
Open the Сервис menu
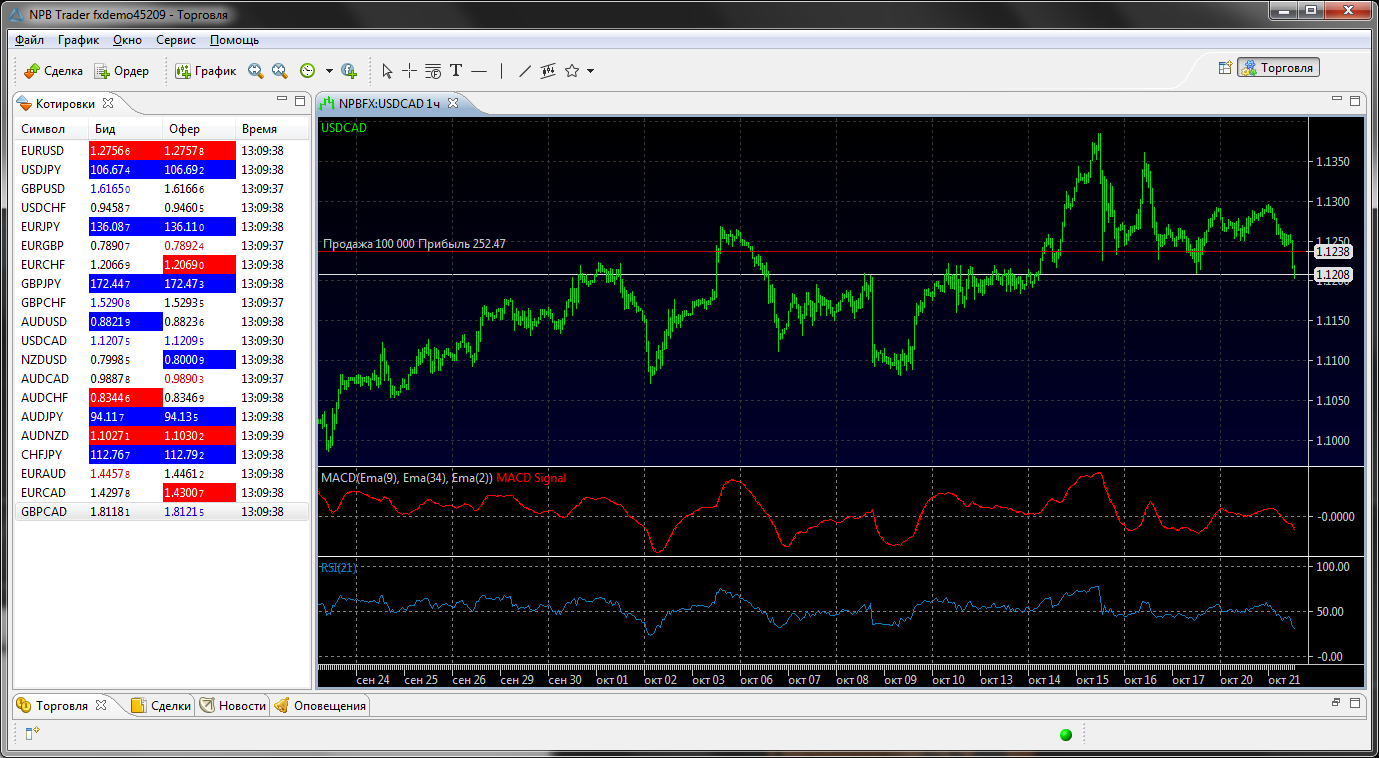pos(176,40)
